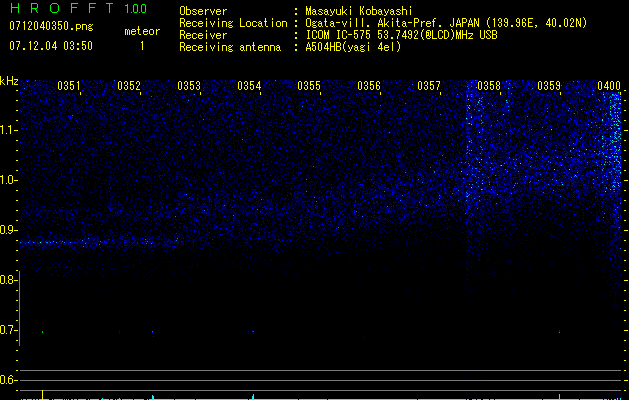Click the Receiving antenna label
629x400 pixels.
pos(230,47)
